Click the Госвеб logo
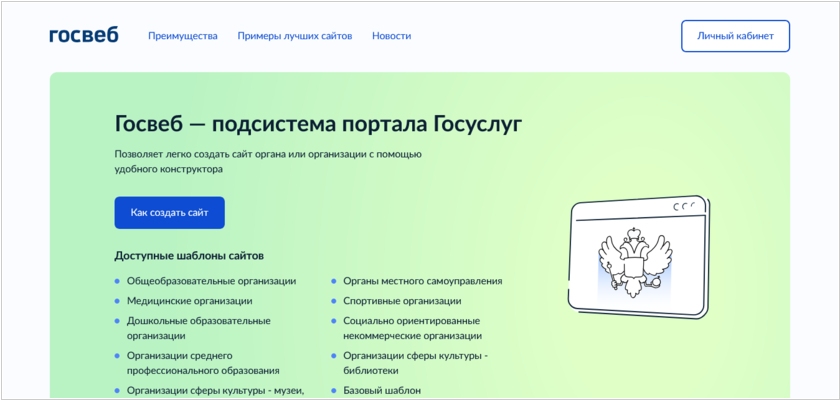 point(83,35)
